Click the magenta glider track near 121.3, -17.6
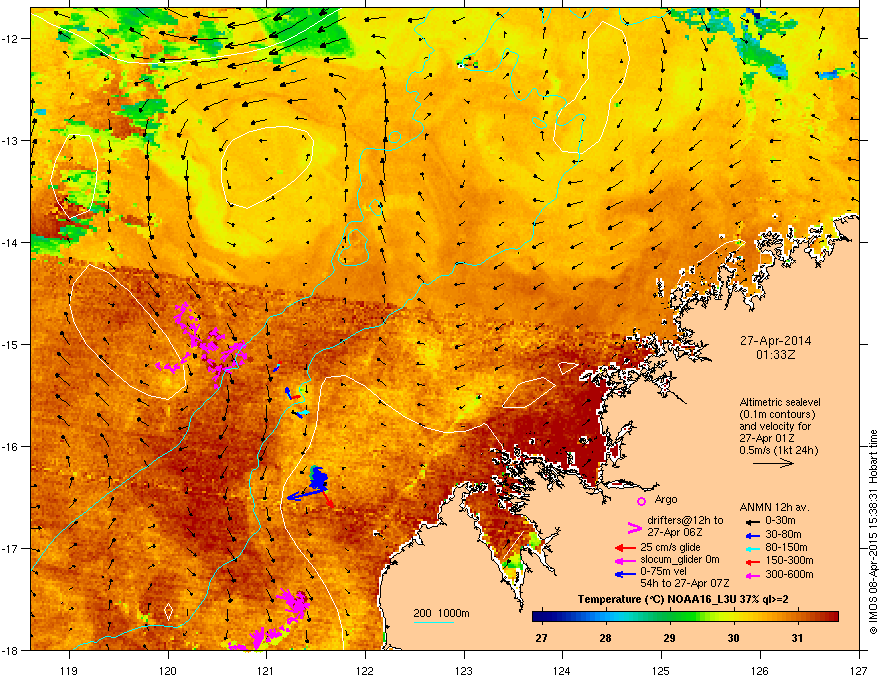This screenshot has height=680, width=880. pos(294,603)
